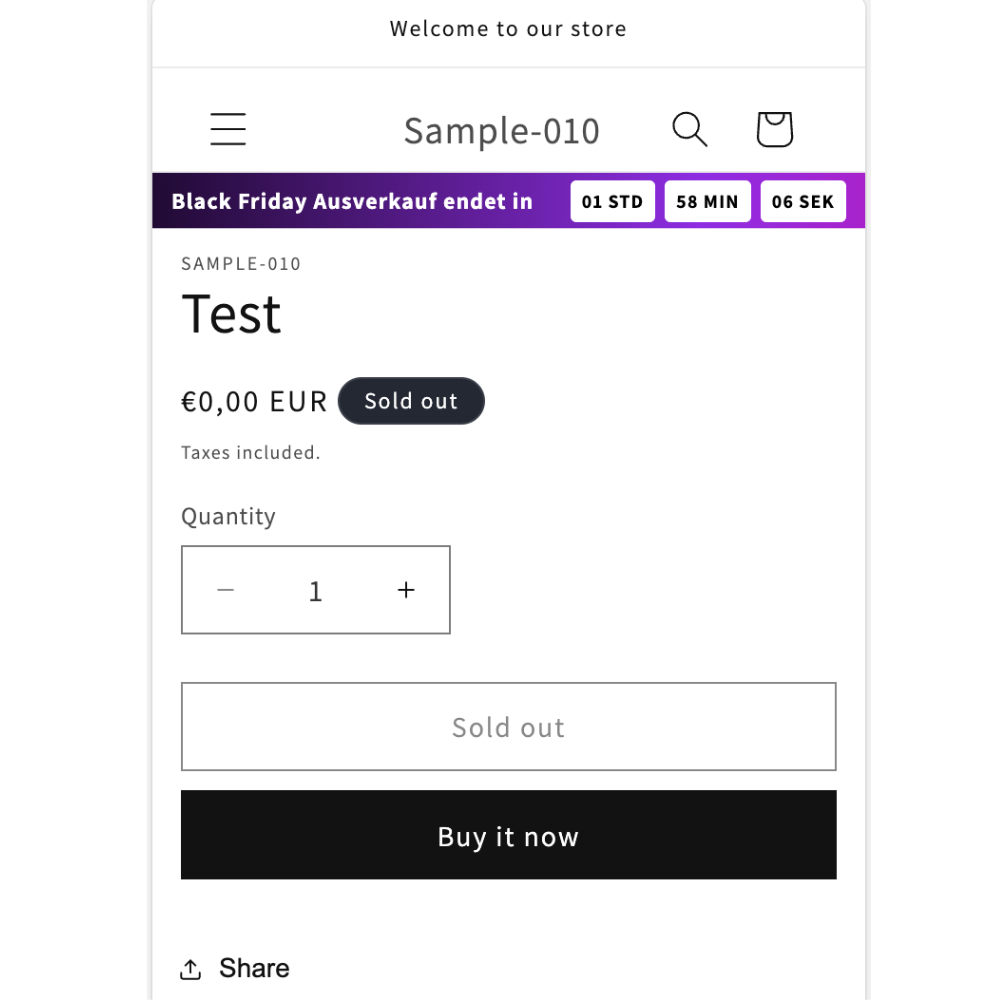The width and height of the screenshot is (1000, 1000).
Task: Click the €0,00 EUR price
Action: pyautogui.click(x=254, y=402)
